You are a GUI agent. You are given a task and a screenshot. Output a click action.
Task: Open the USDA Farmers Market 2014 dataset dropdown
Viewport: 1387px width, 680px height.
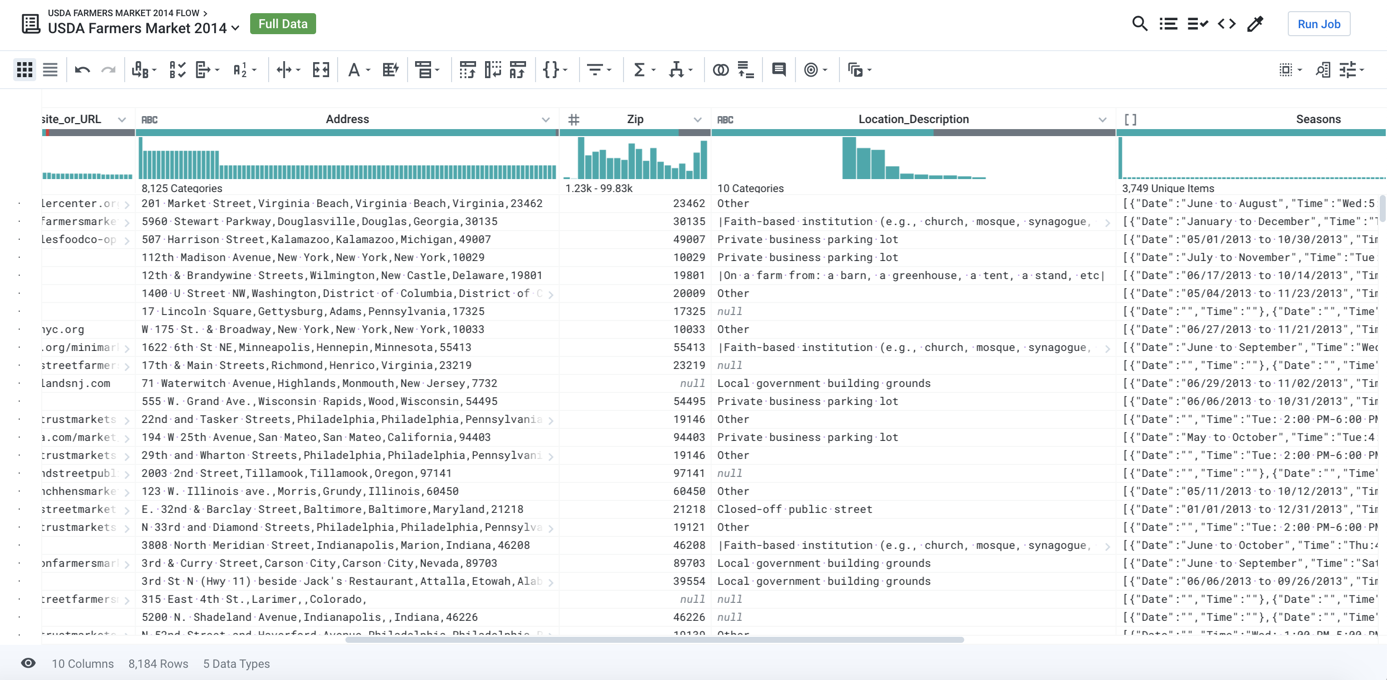(x=234, y=29)
